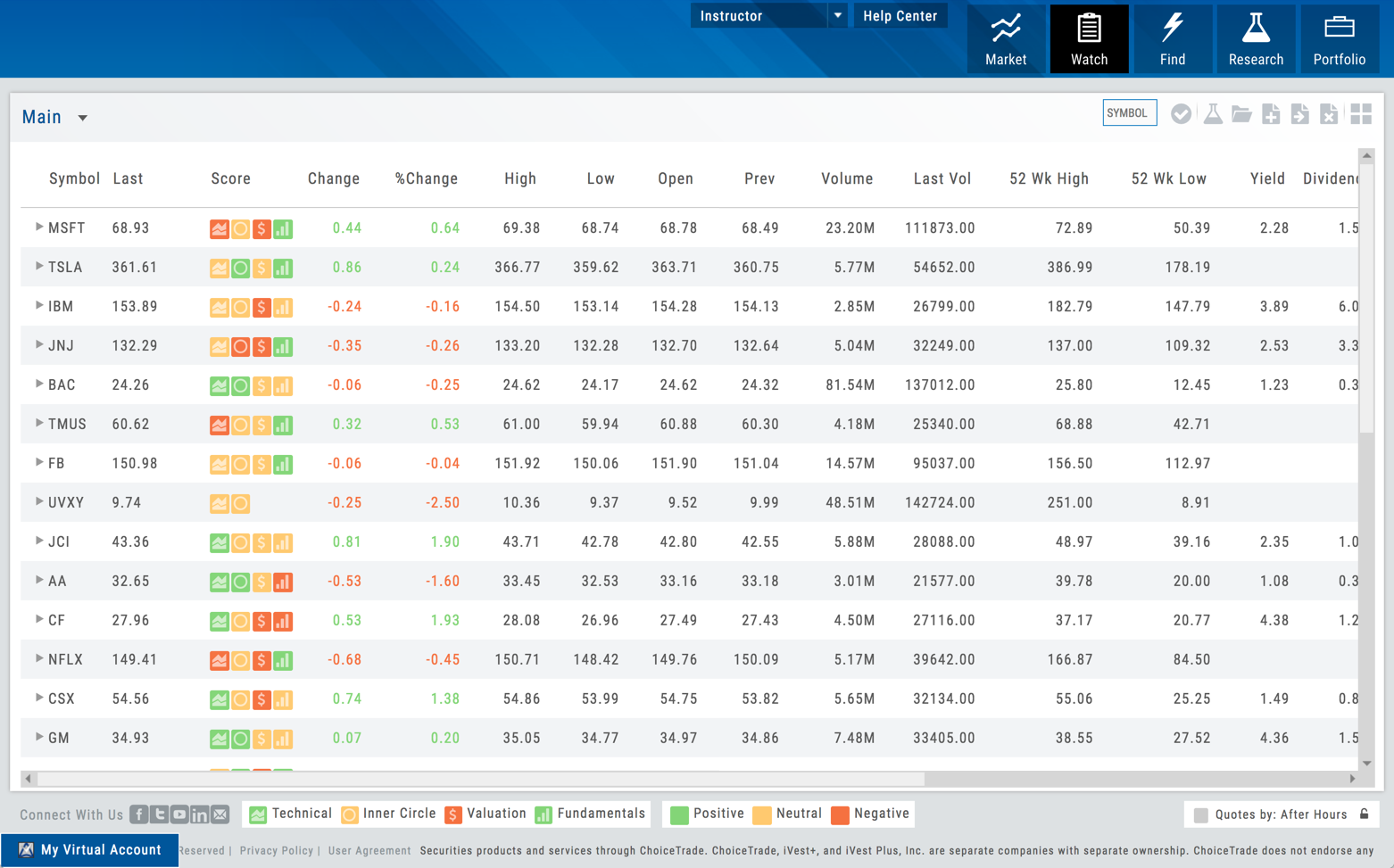Screen dimensions: 1394x868
Task: Click the Fundamentals legend icon
Action: click(543, 814)
